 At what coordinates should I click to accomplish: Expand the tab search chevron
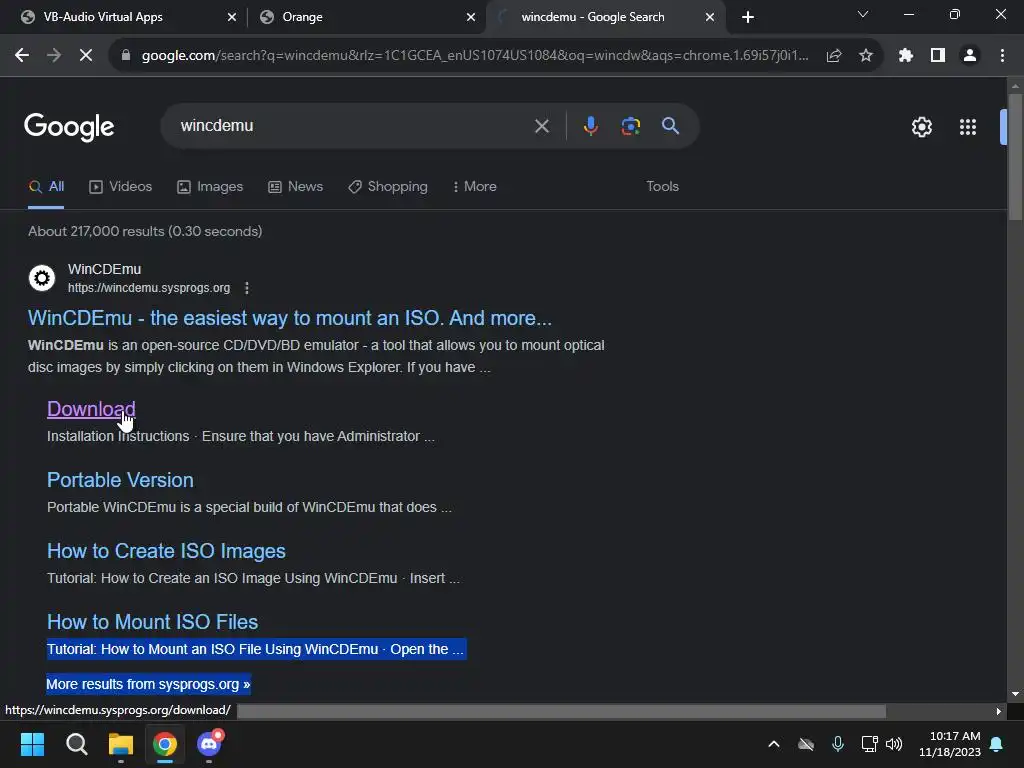[x=863, y=14]
